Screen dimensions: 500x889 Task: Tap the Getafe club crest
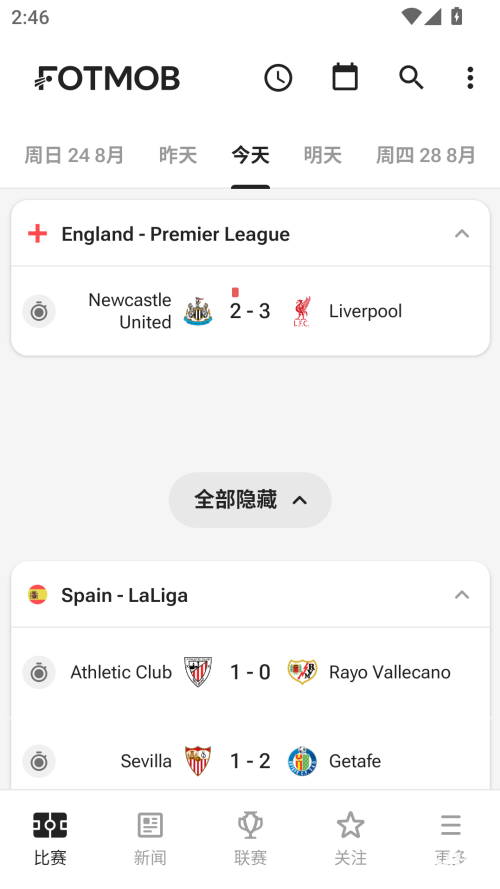(302, 761)
